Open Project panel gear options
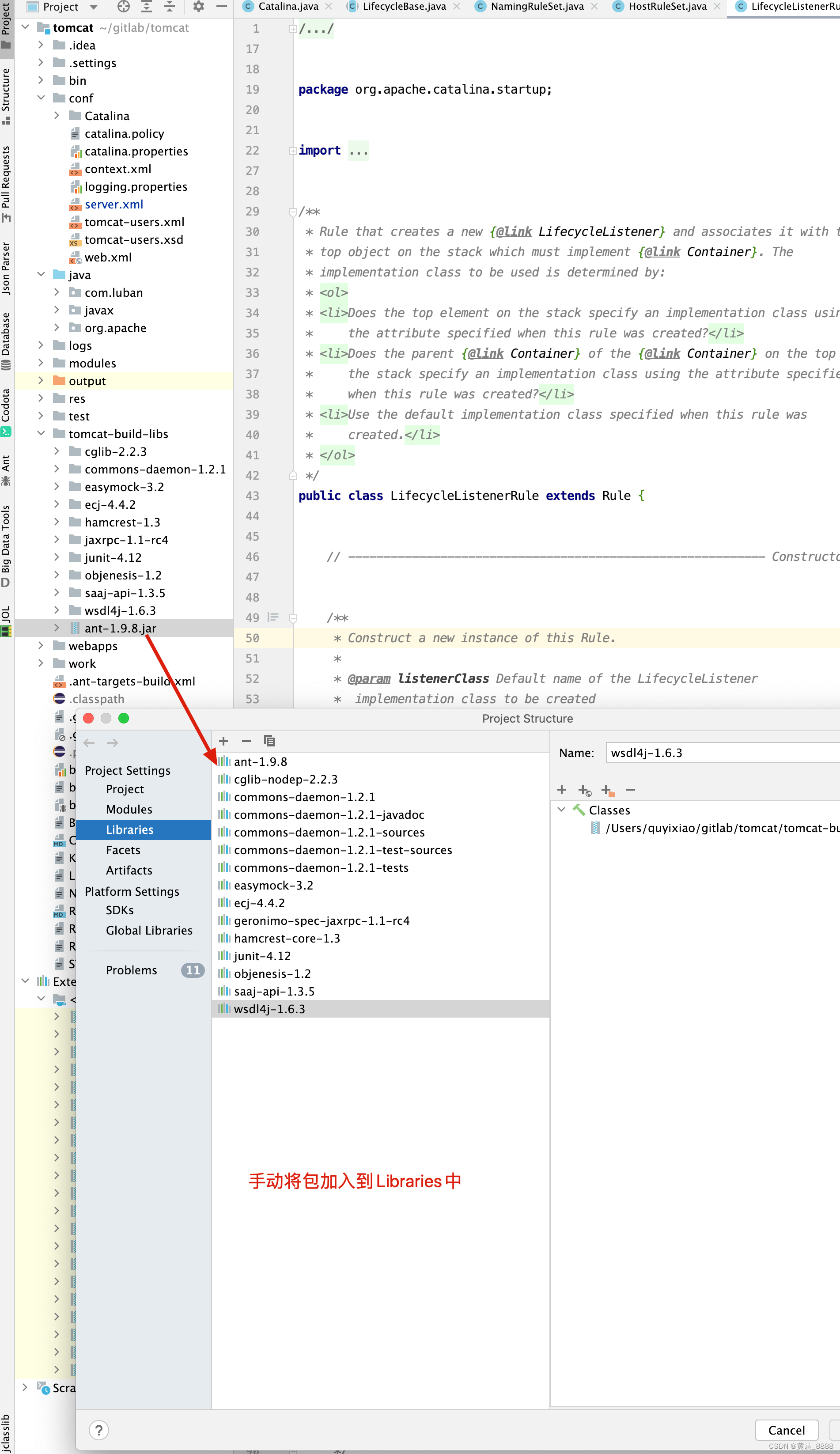The height and width of the screenshot is (1454, 840). (198, 6)
